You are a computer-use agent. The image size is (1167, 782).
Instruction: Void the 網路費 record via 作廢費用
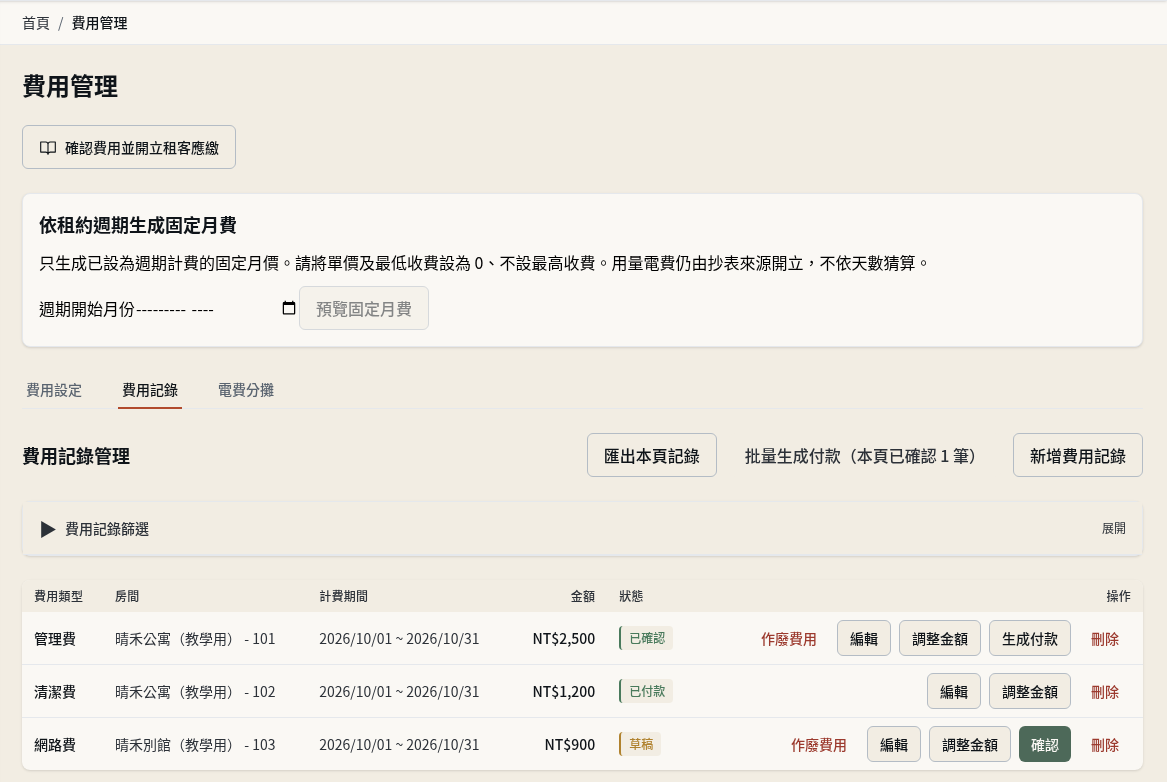click(x=819, y=745)
